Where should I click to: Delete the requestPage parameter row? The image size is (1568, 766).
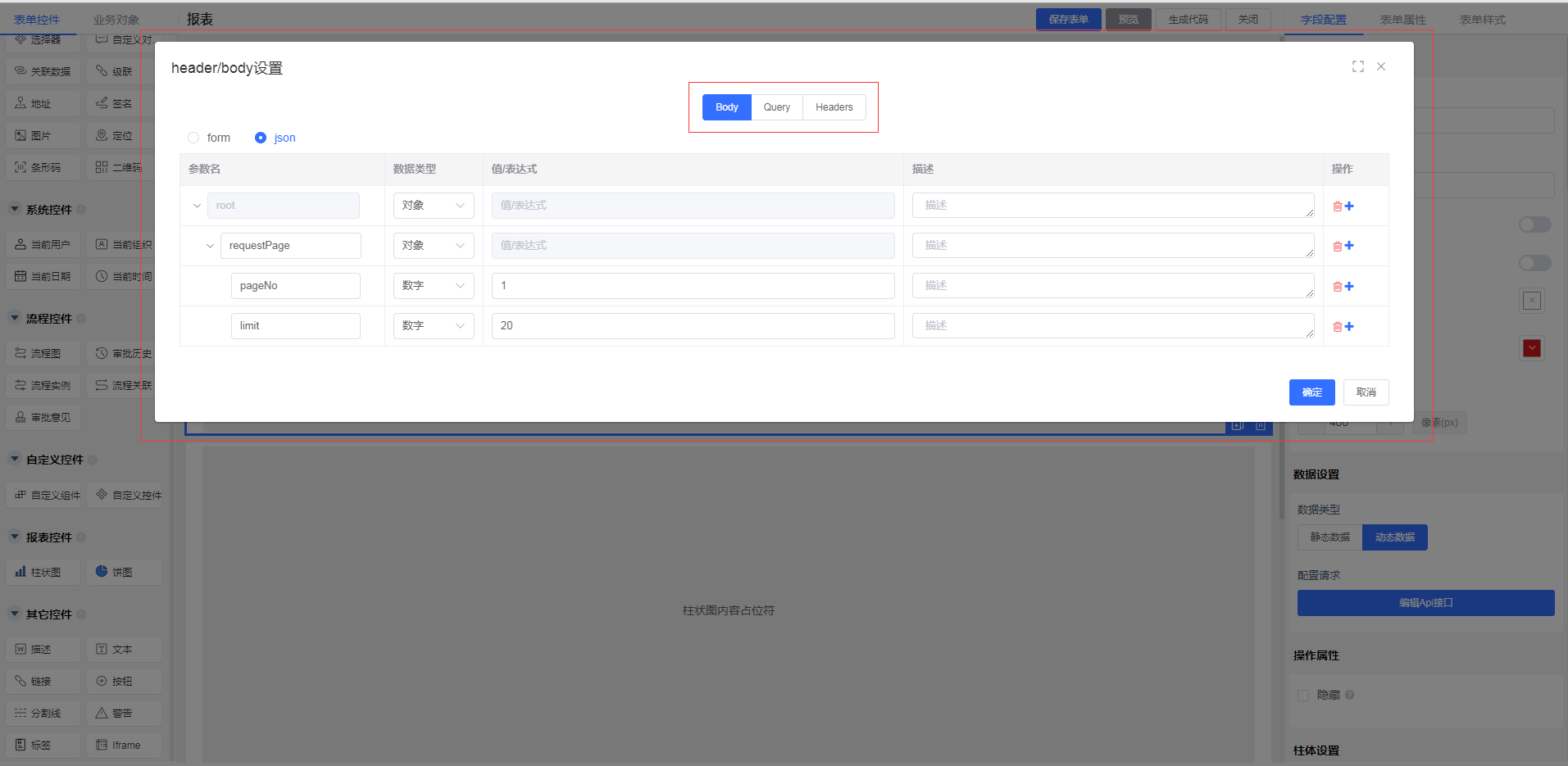coord(1337,247)
